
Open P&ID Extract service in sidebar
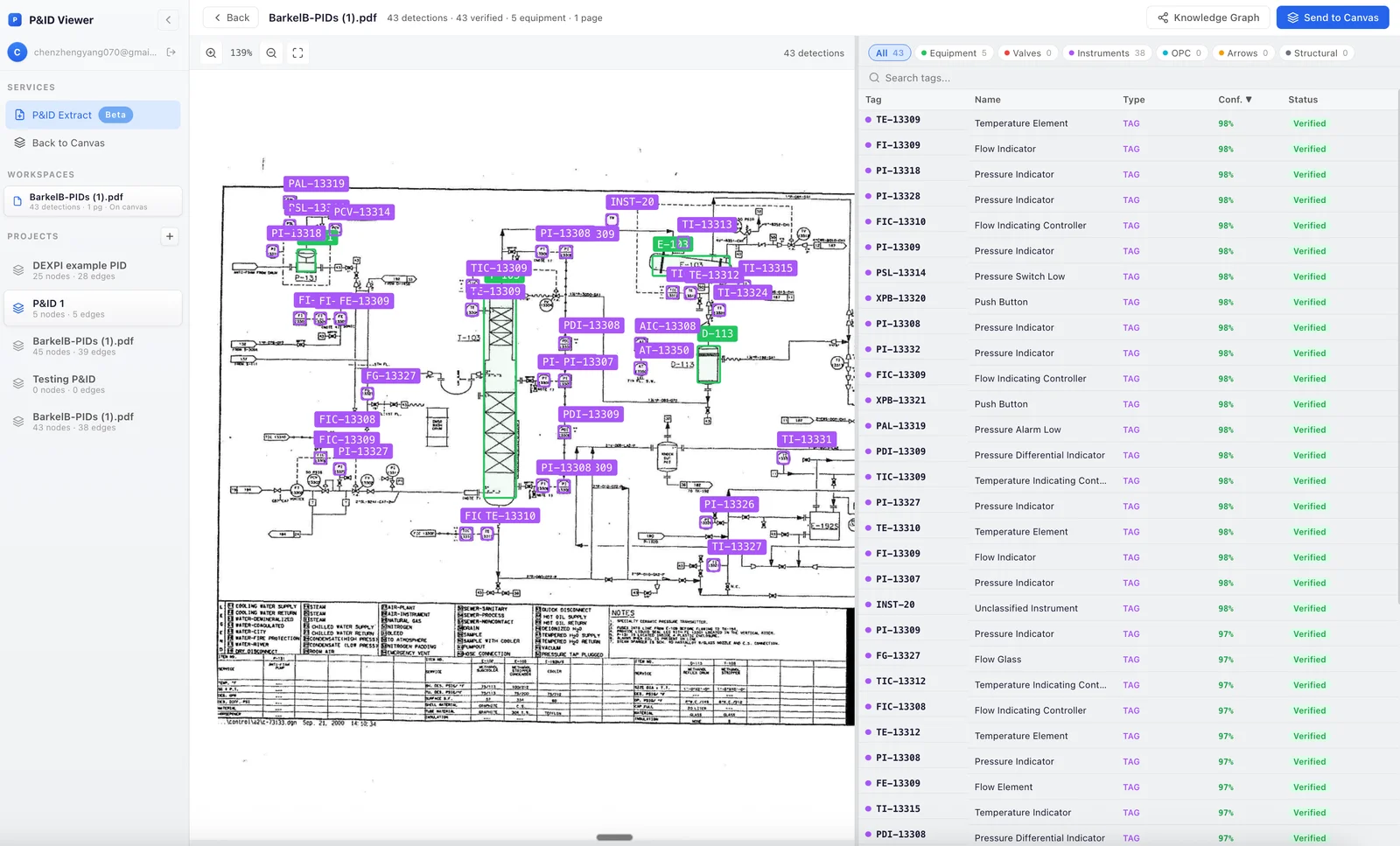tap(61, 115)
